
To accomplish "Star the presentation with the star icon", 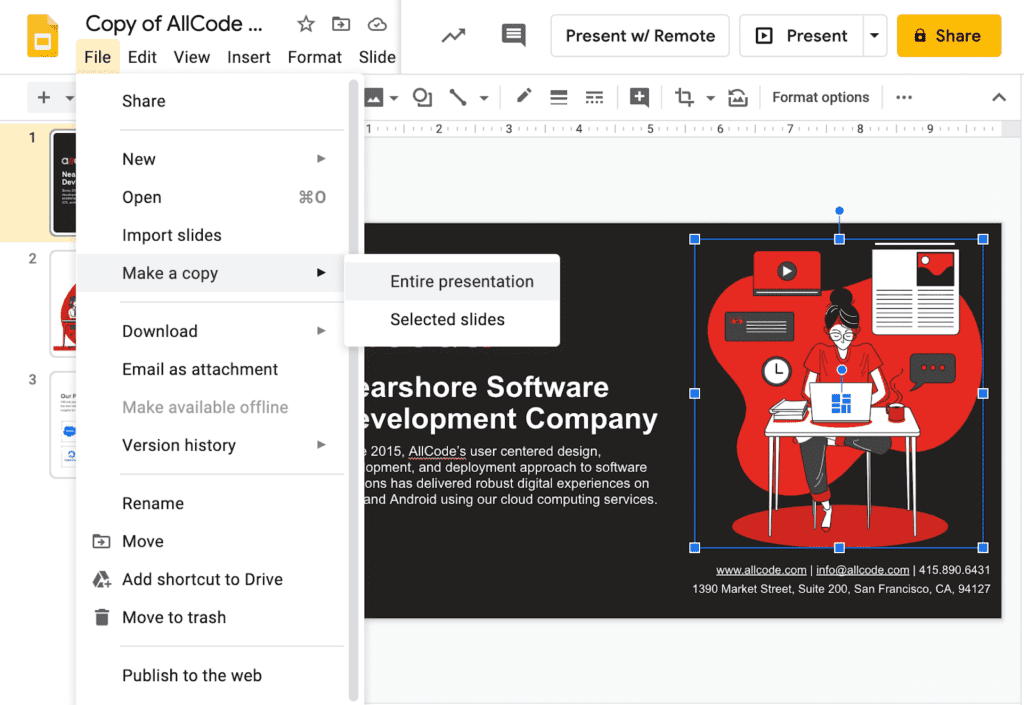I will click(306, 24).
